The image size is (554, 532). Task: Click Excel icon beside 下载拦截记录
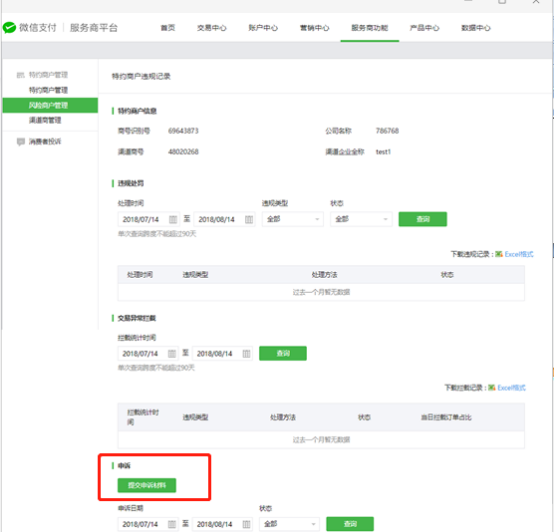point(491,388)
